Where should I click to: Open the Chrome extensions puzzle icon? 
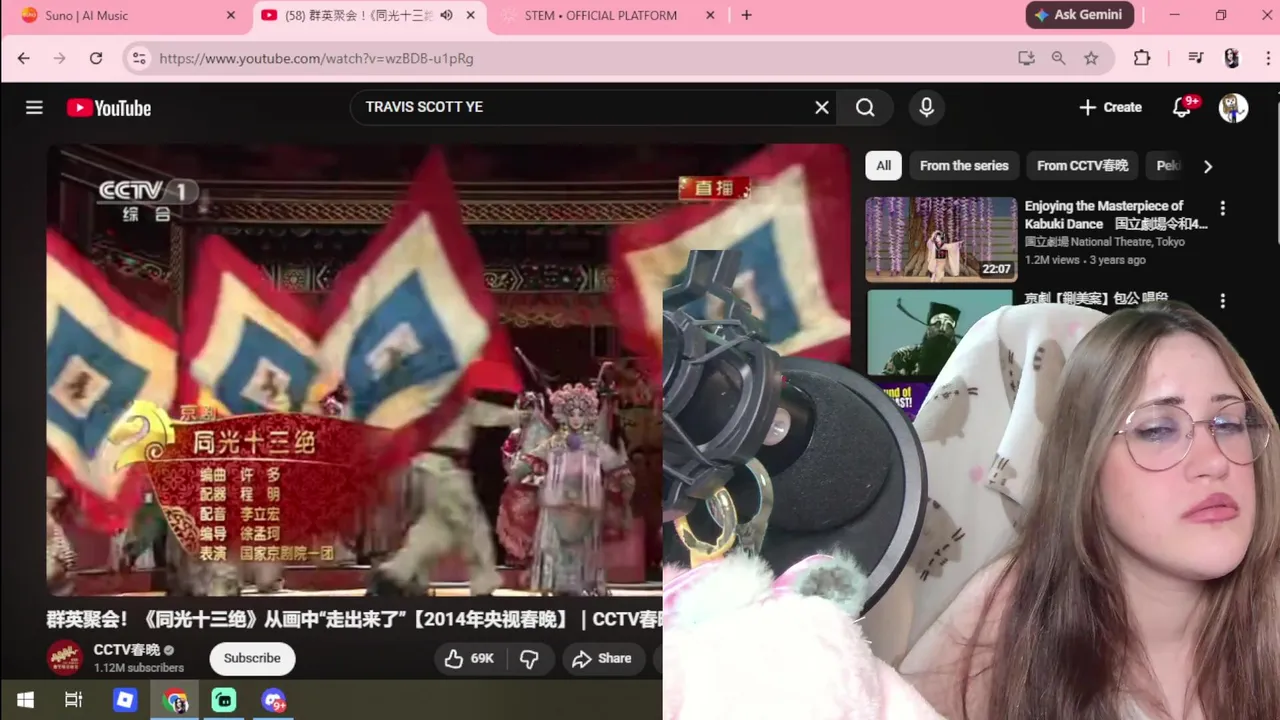[x=1142, y=58]
